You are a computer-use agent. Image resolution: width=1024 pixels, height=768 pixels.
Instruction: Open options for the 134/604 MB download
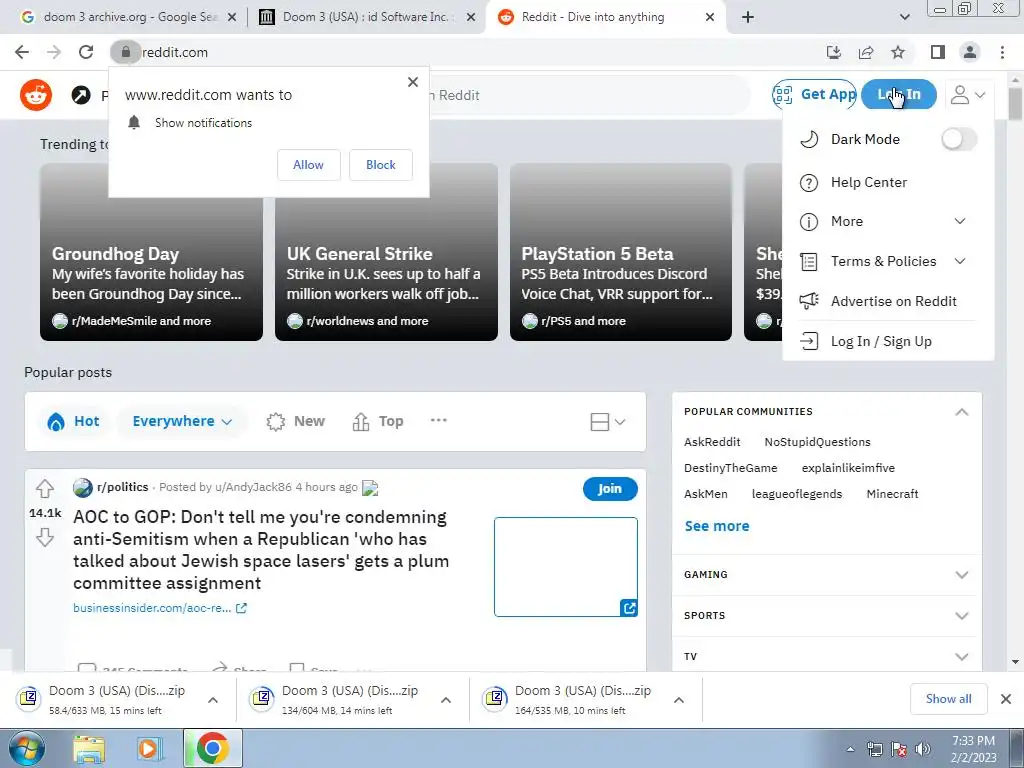(446, 700)
